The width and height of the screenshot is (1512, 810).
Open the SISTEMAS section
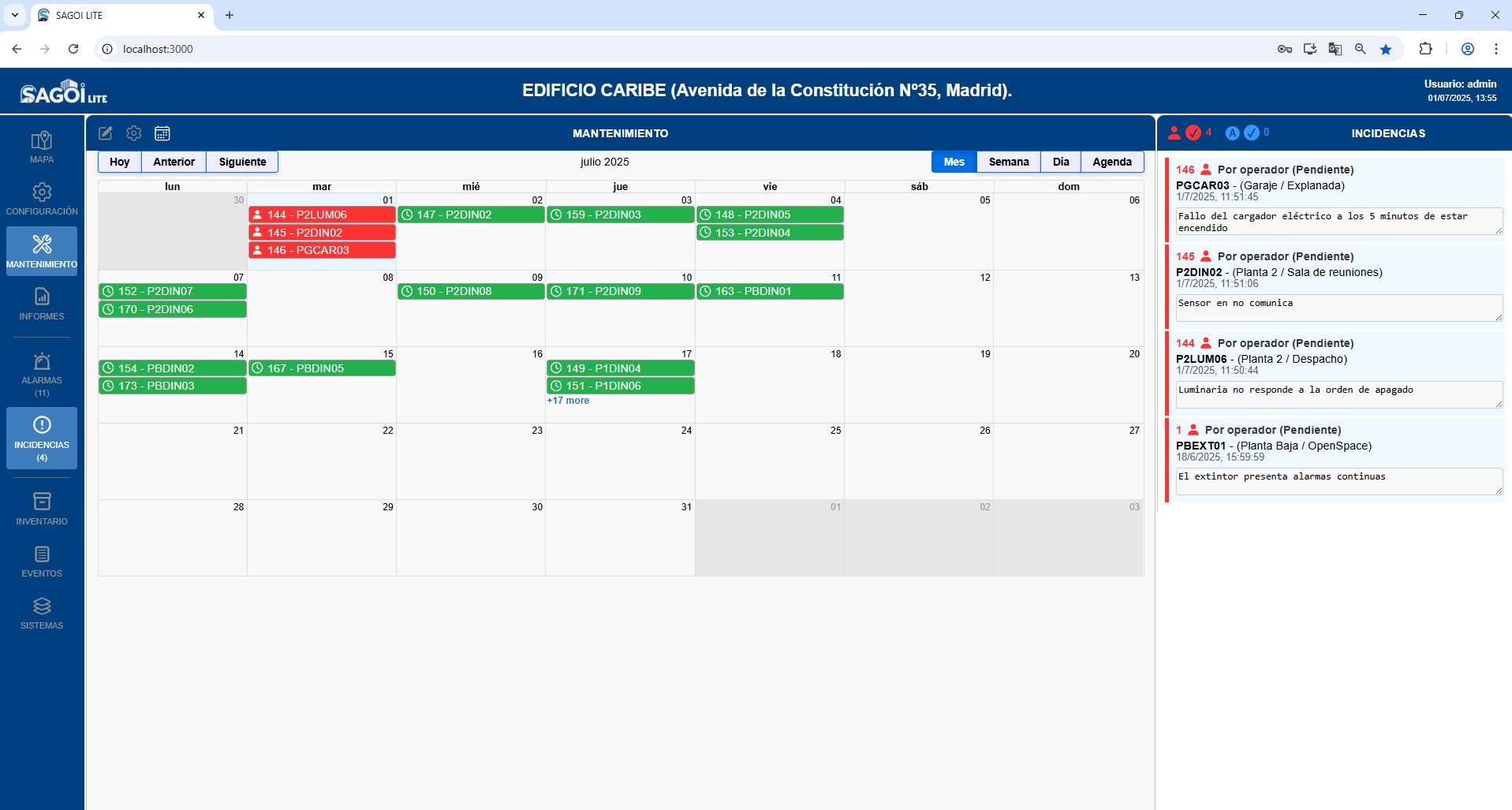[42, 614]
